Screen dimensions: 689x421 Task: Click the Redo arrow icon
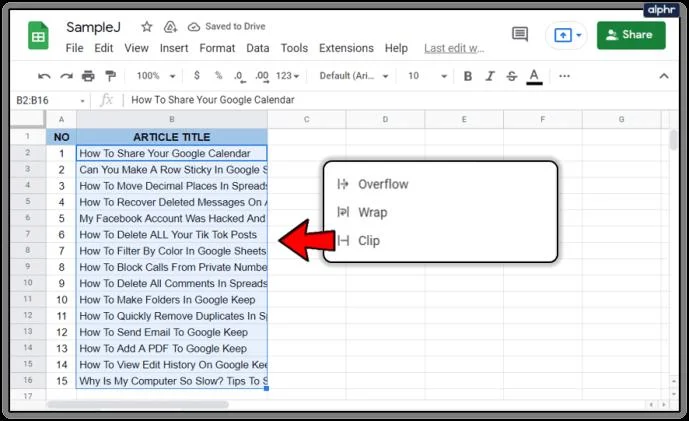click(x=66, y=76)
